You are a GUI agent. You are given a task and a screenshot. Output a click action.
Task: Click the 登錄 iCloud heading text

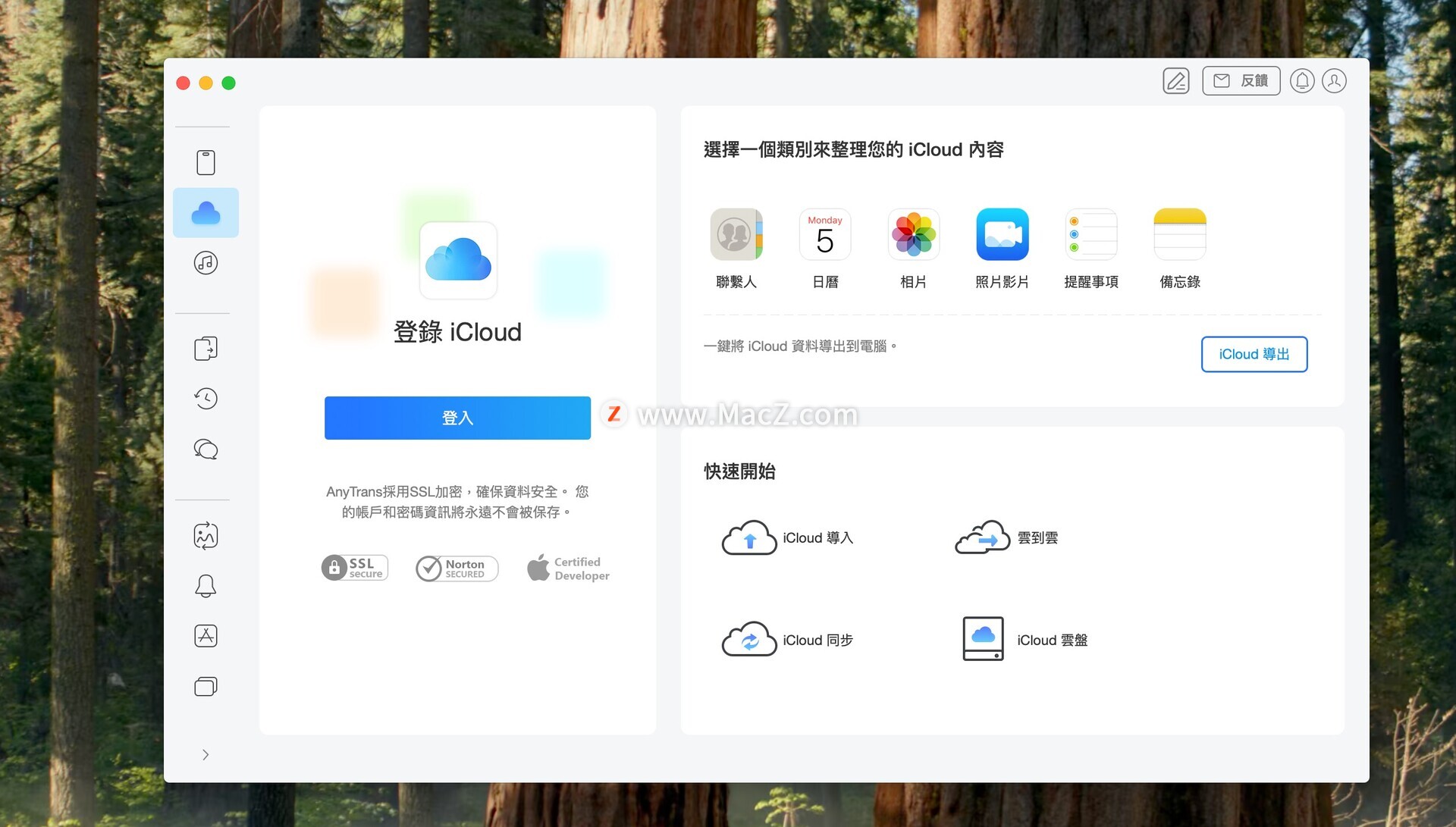point(457,332)
